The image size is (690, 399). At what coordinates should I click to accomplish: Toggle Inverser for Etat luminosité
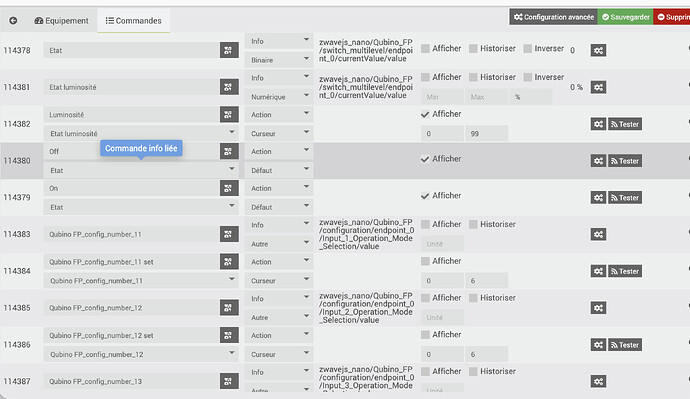tap(528, 77)
